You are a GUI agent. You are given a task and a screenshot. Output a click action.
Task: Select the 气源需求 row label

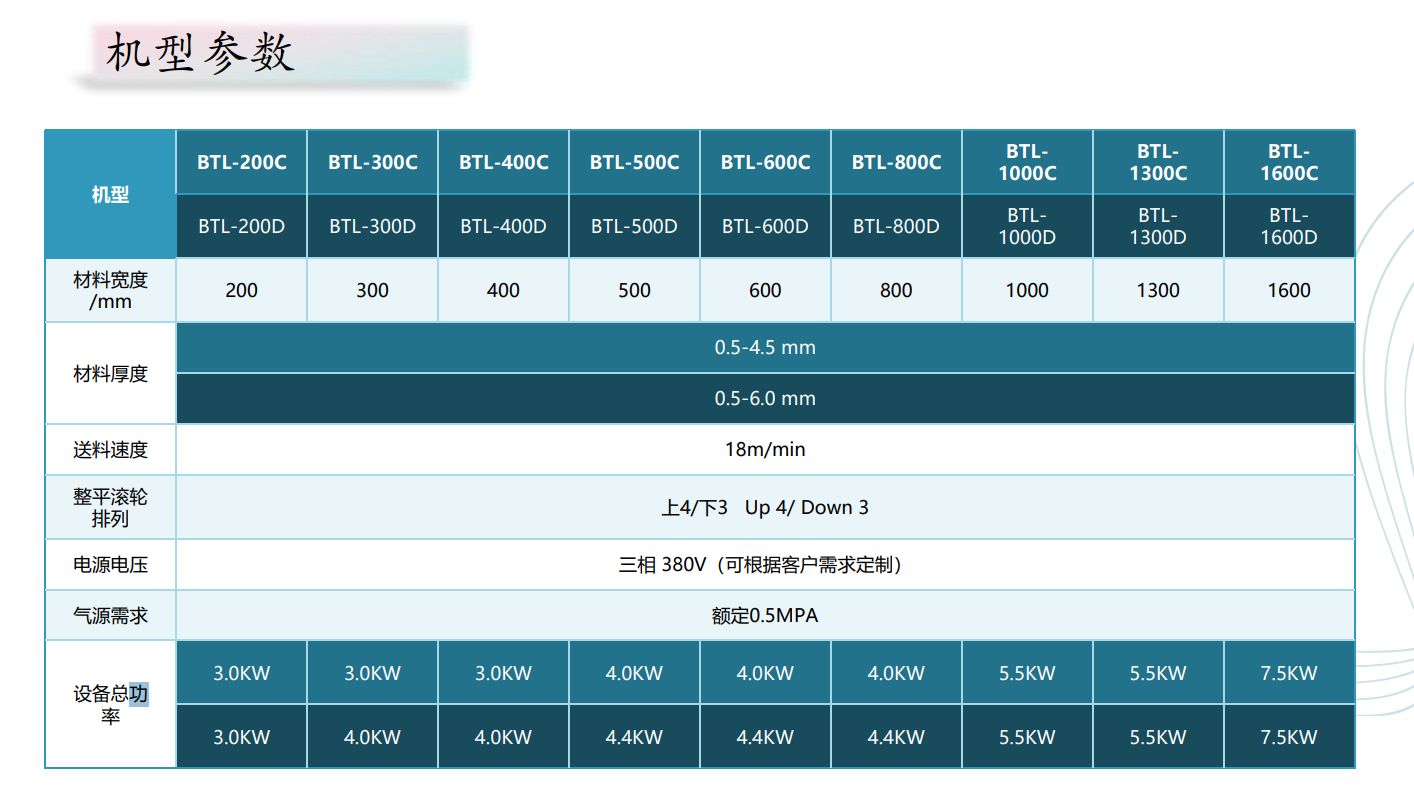[x=110, y=616]
